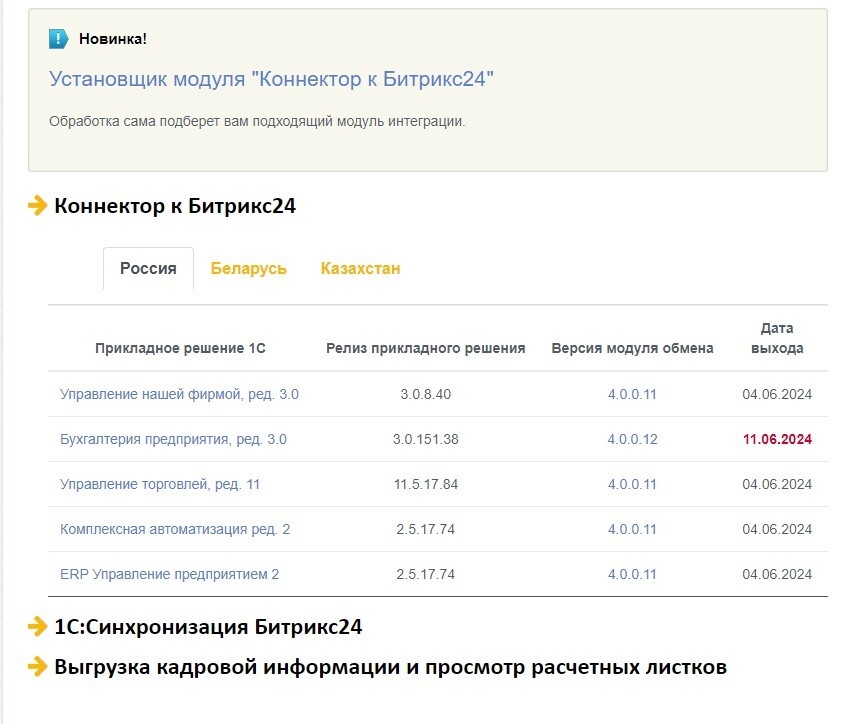Click the orange arrow beside 1С:Синхронизация Битрикс24
Image resolution: width=852 pixels, height=724 pixels.
(37, 626)
